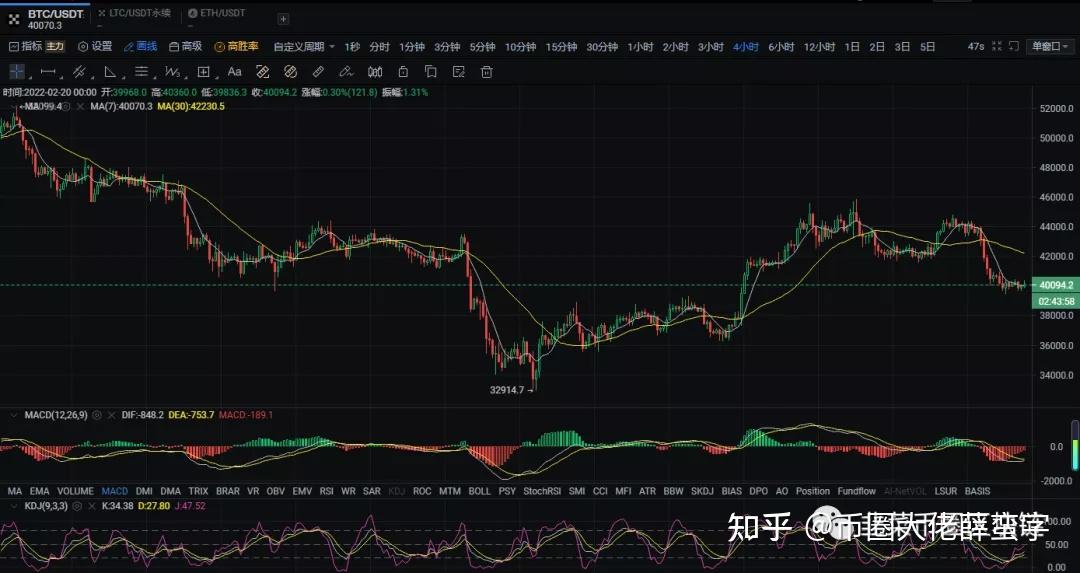
Task: Remove the MACD indicator with its X
Action: 112,415
